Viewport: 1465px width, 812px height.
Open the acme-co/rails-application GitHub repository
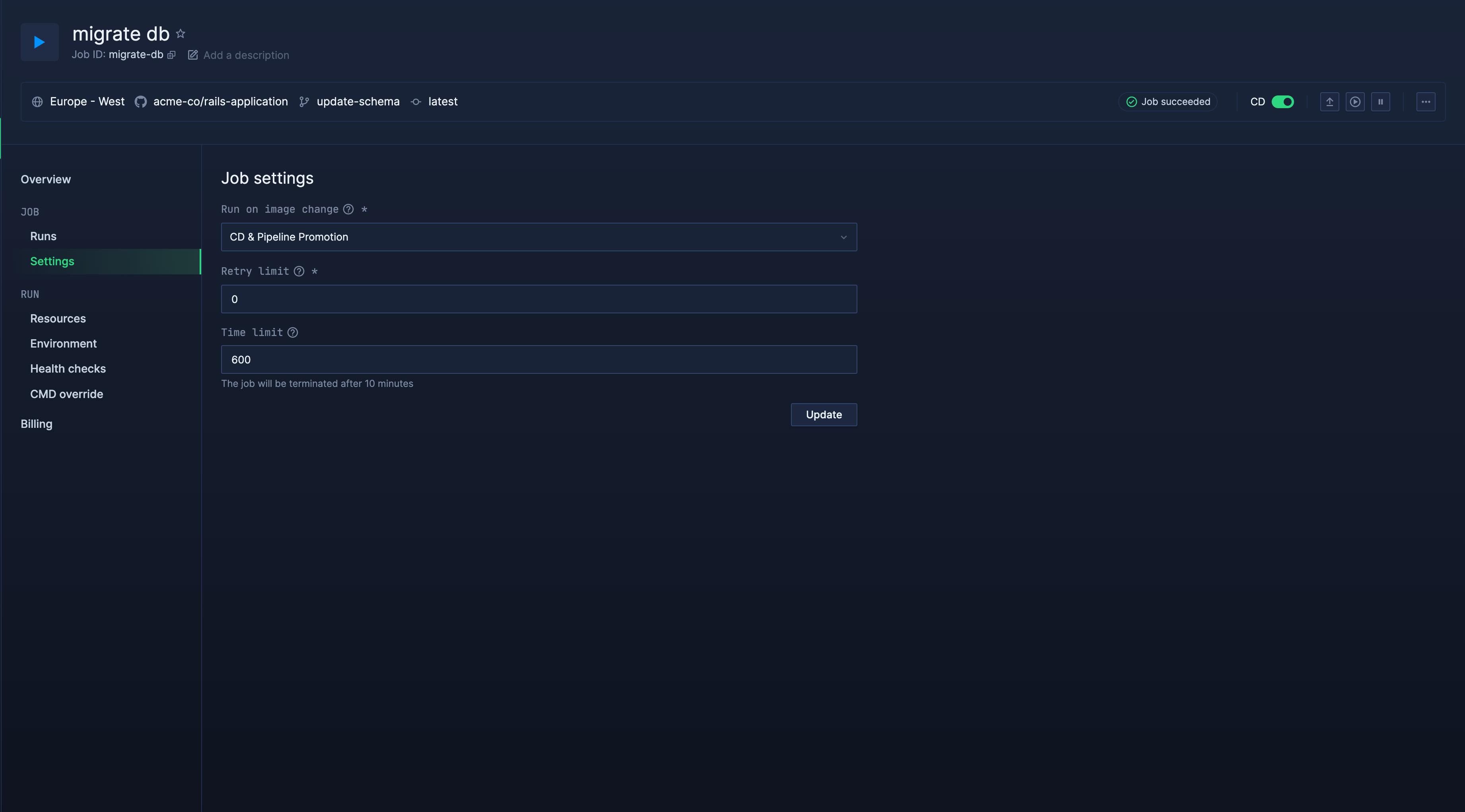pyautogui.click(x=221, y=102)
